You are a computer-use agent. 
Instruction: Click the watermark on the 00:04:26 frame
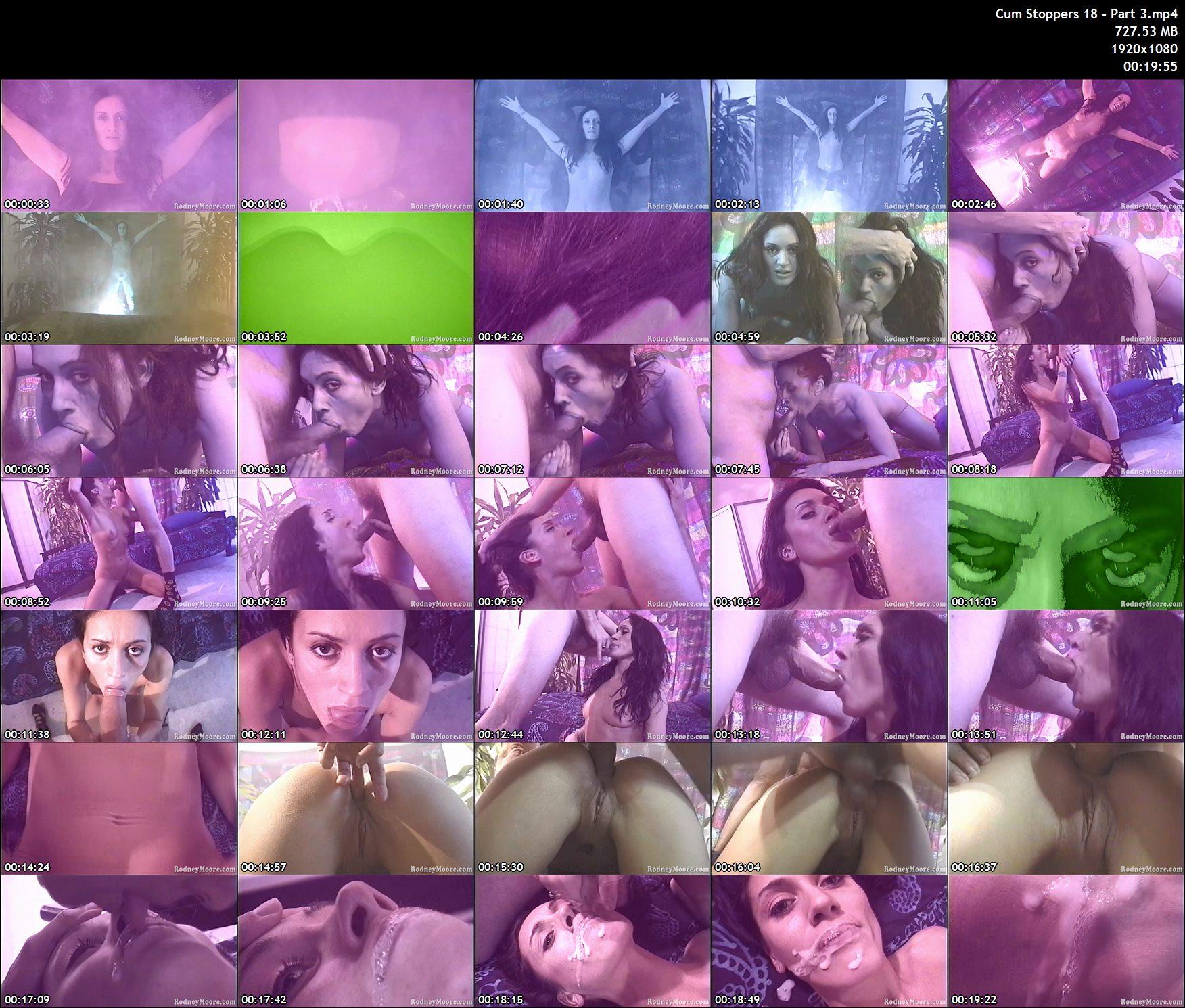[678, 339]
